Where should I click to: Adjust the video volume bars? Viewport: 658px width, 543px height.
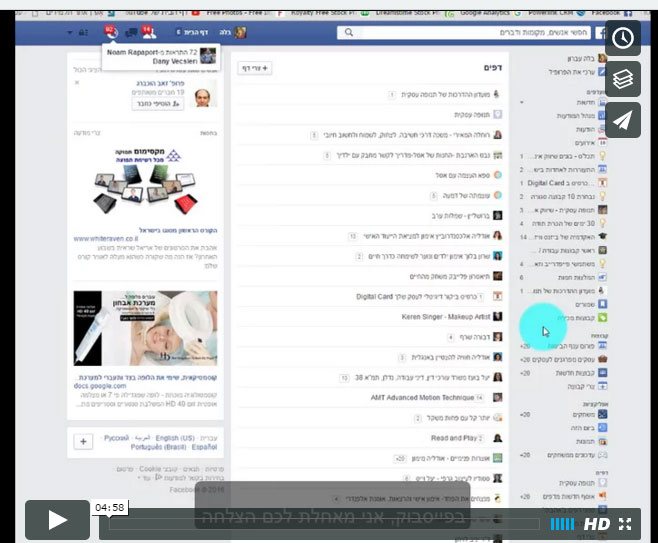click(x=563, y=523)
